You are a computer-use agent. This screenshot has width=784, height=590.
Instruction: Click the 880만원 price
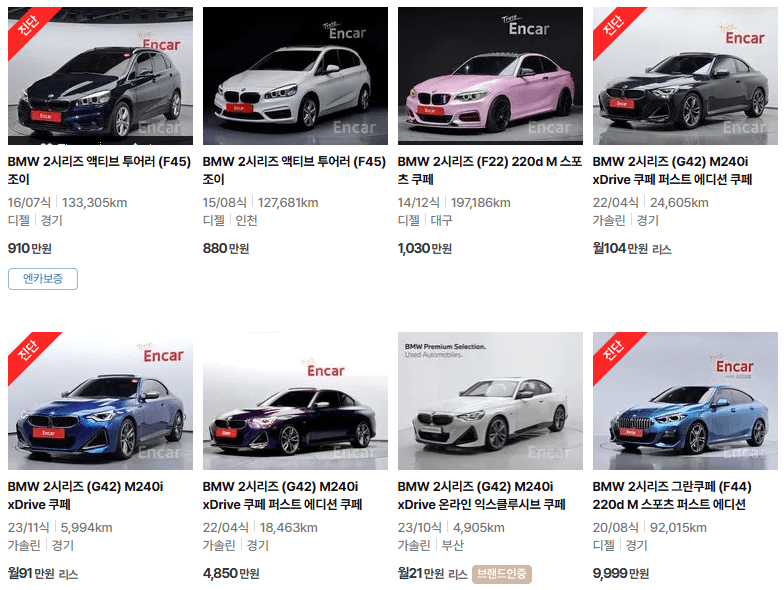pyautogui.click(x=226, y=248)
